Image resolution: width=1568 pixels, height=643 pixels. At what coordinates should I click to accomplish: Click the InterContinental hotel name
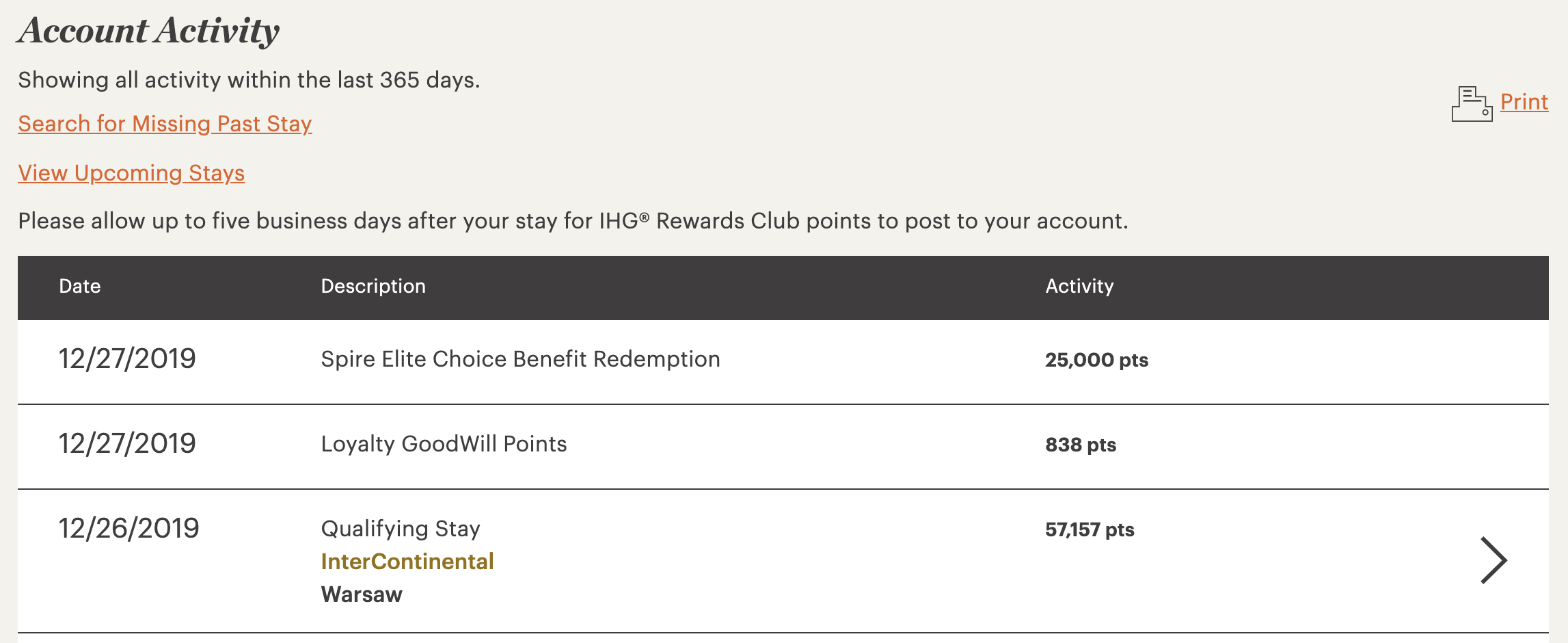(407, 562)
